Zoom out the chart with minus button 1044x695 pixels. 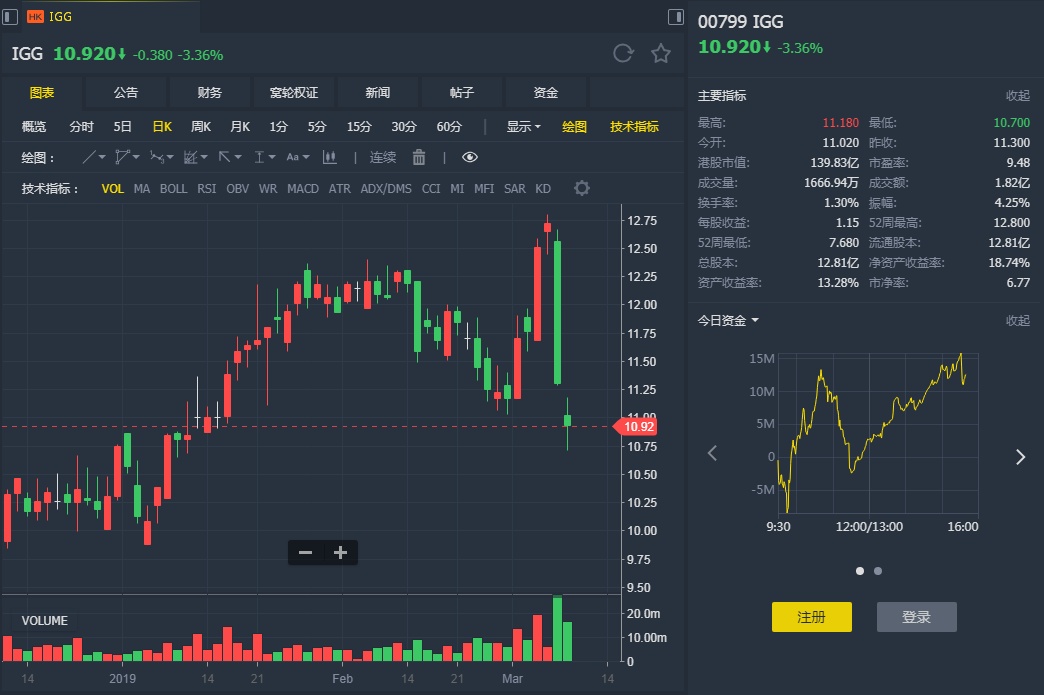point(306,552)
